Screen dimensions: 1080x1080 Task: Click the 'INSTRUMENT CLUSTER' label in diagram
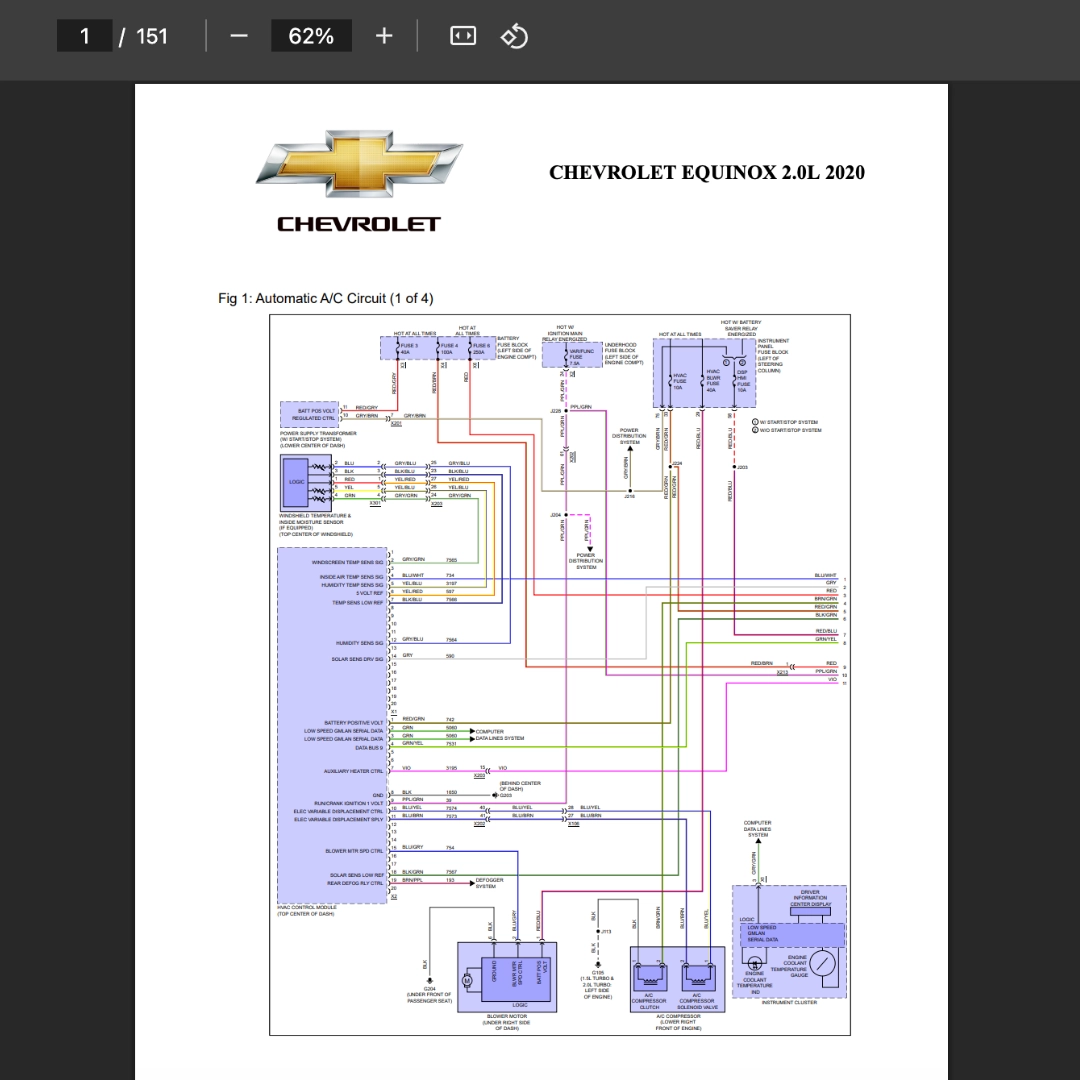789,1002
